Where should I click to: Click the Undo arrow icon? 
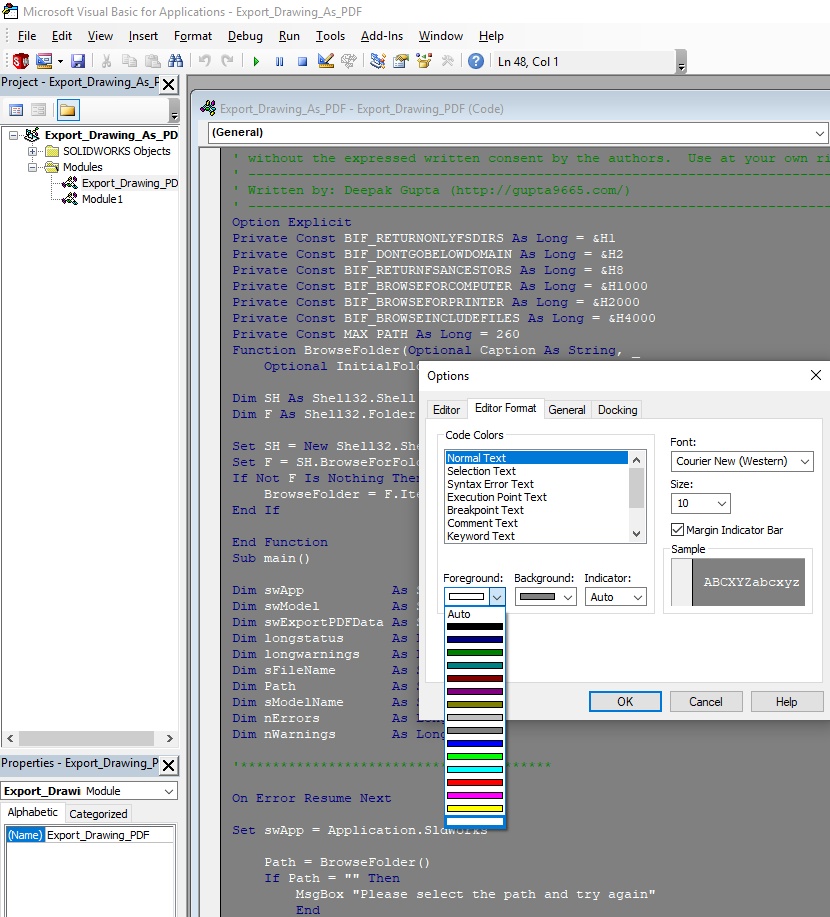tap(204, 61)
